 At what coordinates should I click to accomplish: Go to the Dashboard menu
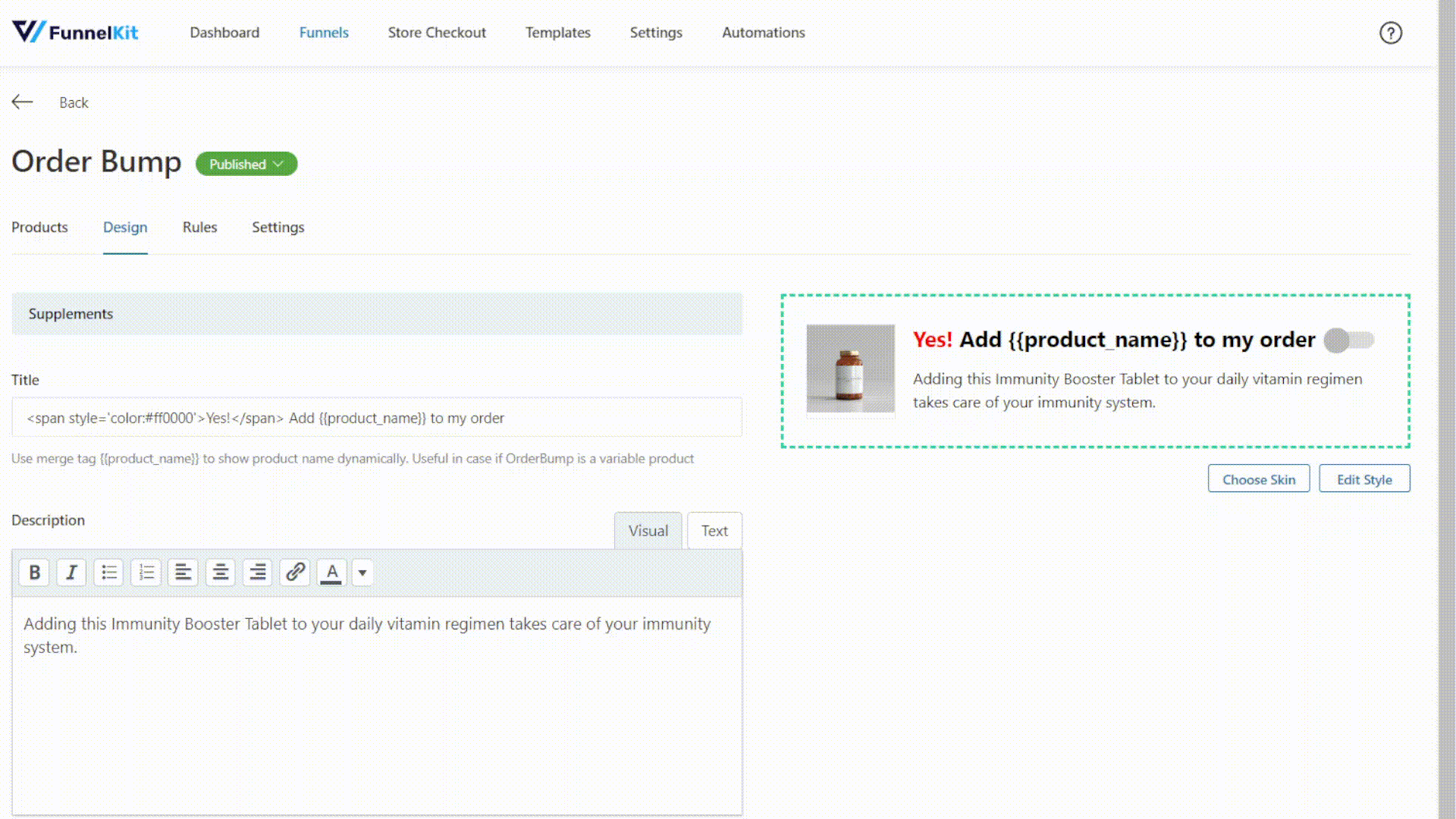(224, 33)
